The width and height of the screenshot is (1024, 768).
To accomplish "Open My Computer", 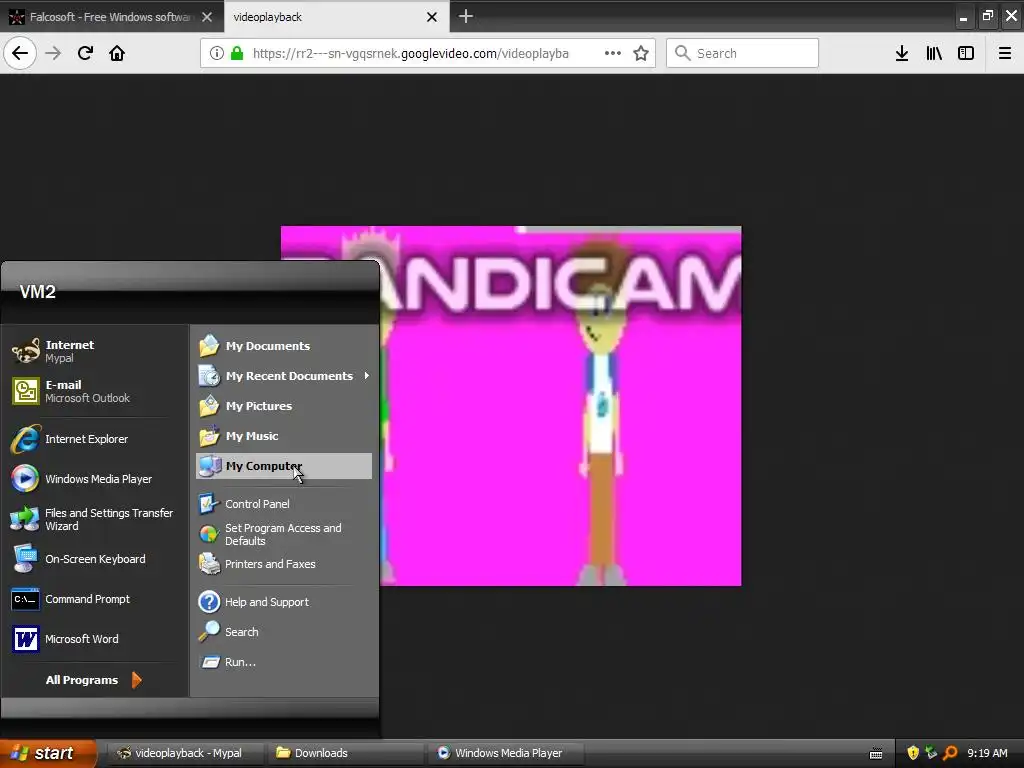I will 284,466.
